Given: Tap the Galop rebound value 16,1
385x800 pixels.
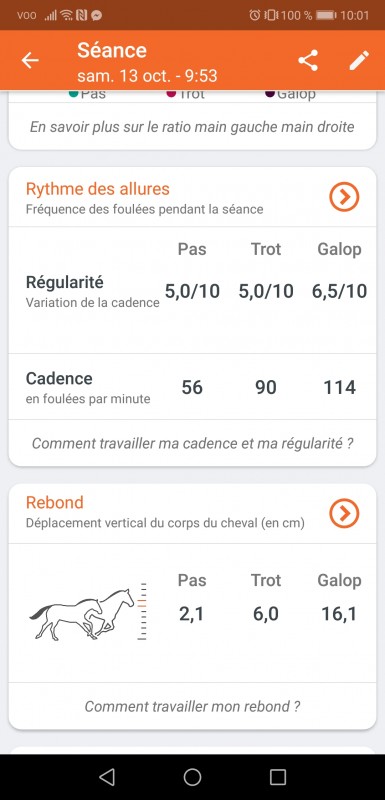Looking at the screenshot, I should pos(339,614).
